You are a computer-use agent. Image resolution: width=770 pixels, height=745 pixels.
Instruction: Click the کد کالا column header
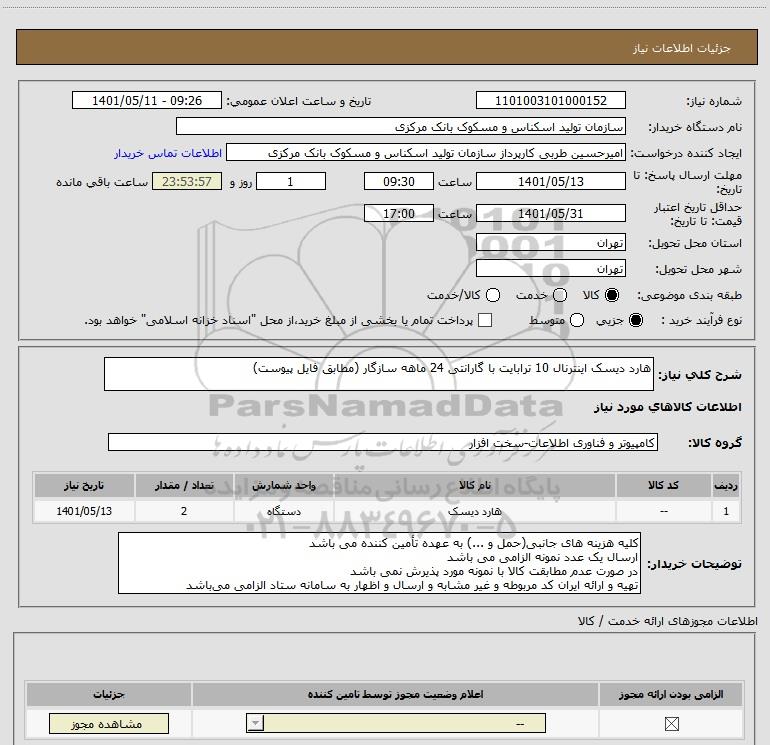tap(663, 485)
